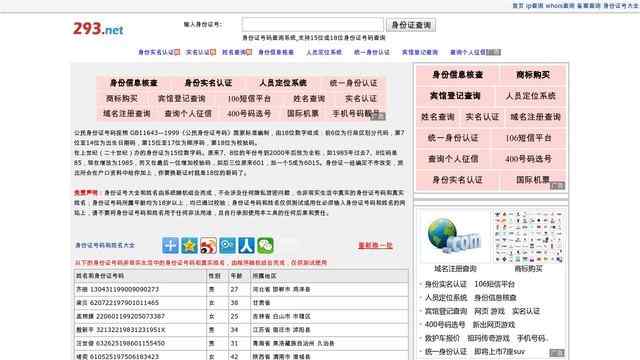Select 宾馆登记查询 in sidebar pink panel

tap(455, 96)
